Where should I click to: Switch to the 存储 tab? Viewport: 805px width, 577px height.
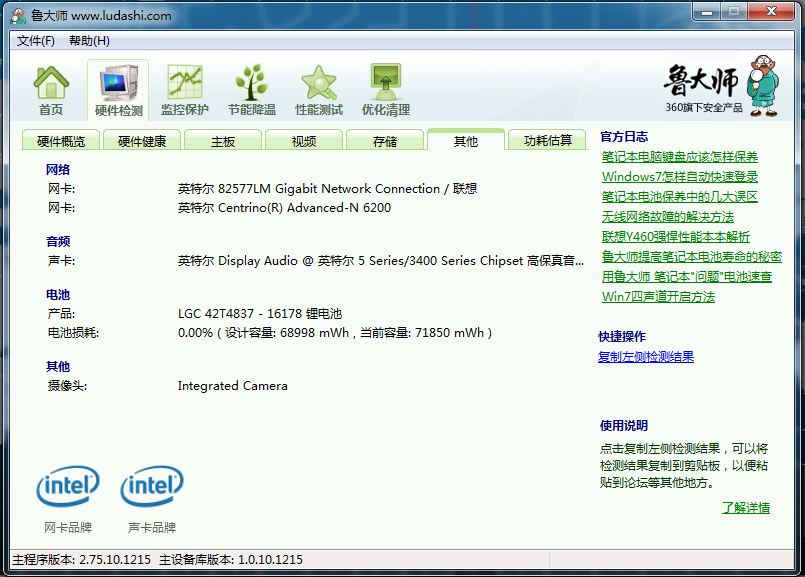click(x=385, y=141)
